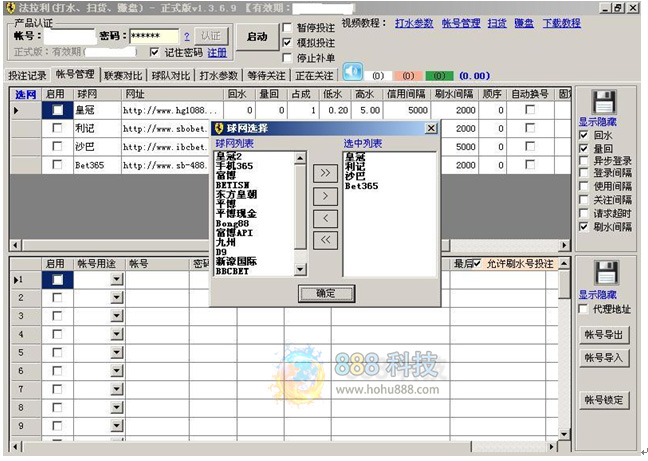
Task: Open the 扫货 video tutorial link
Action: (497, 23)
